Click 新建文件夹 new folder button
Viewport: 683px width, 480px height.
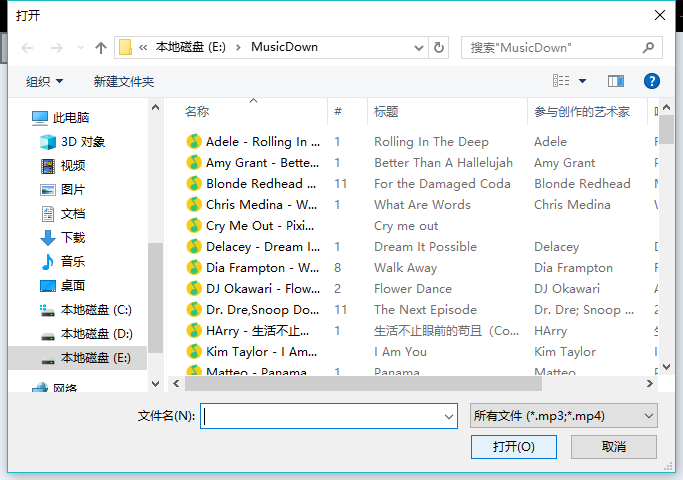[x=124, y=81]
